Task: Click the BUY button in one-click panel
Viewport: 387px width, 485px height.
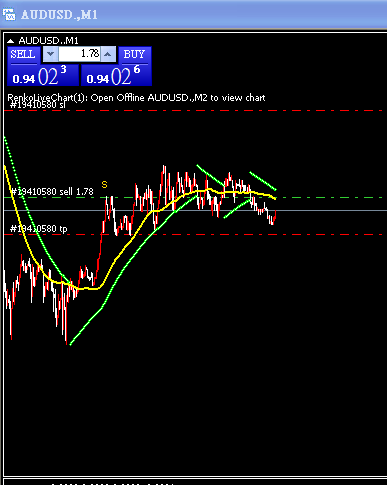Action: click(134, 55)
